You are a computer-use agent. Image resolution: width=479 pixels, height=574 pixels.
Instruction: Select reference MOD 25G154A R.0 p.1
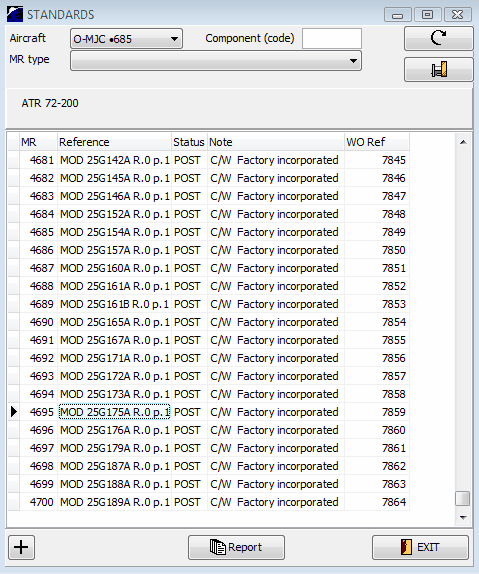click(x=114, y=232)
